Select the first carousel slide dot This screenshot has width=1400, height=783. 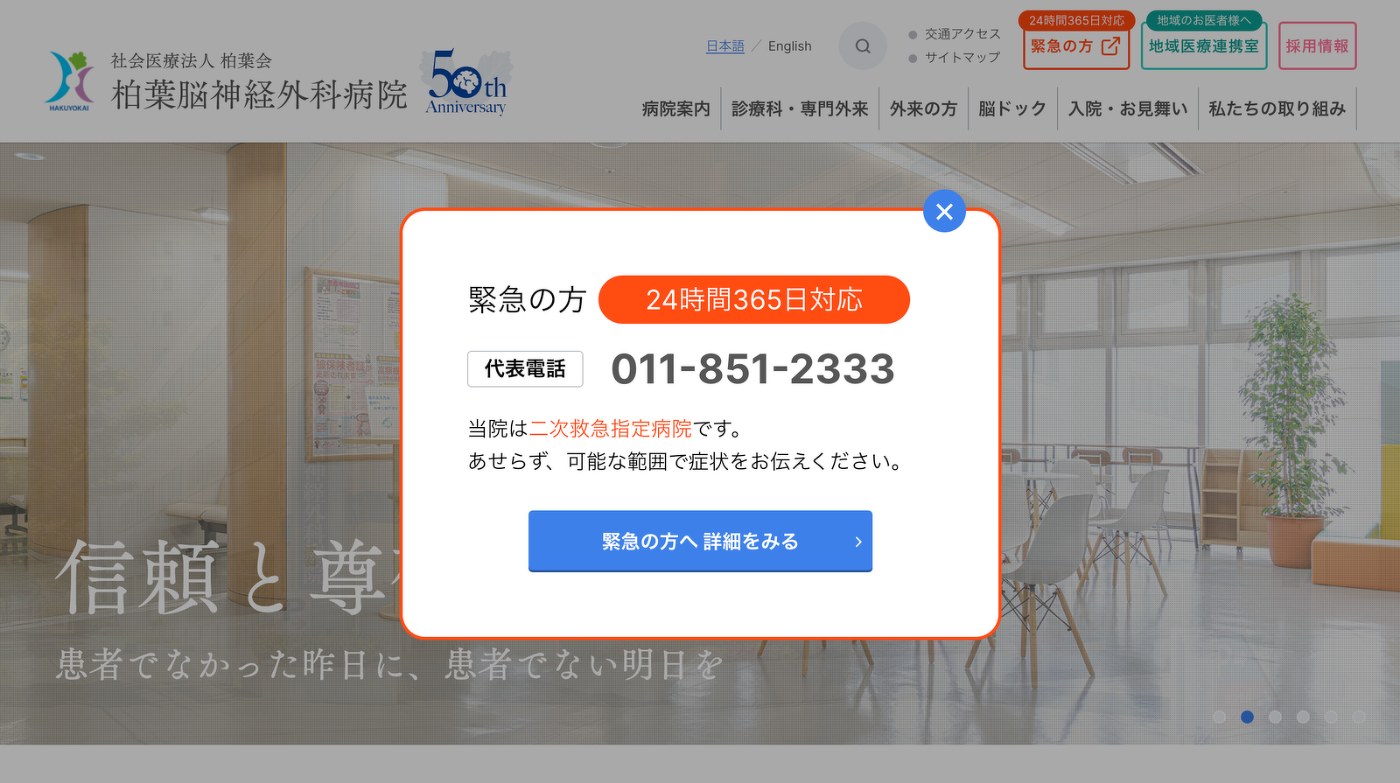point(1219,717)
